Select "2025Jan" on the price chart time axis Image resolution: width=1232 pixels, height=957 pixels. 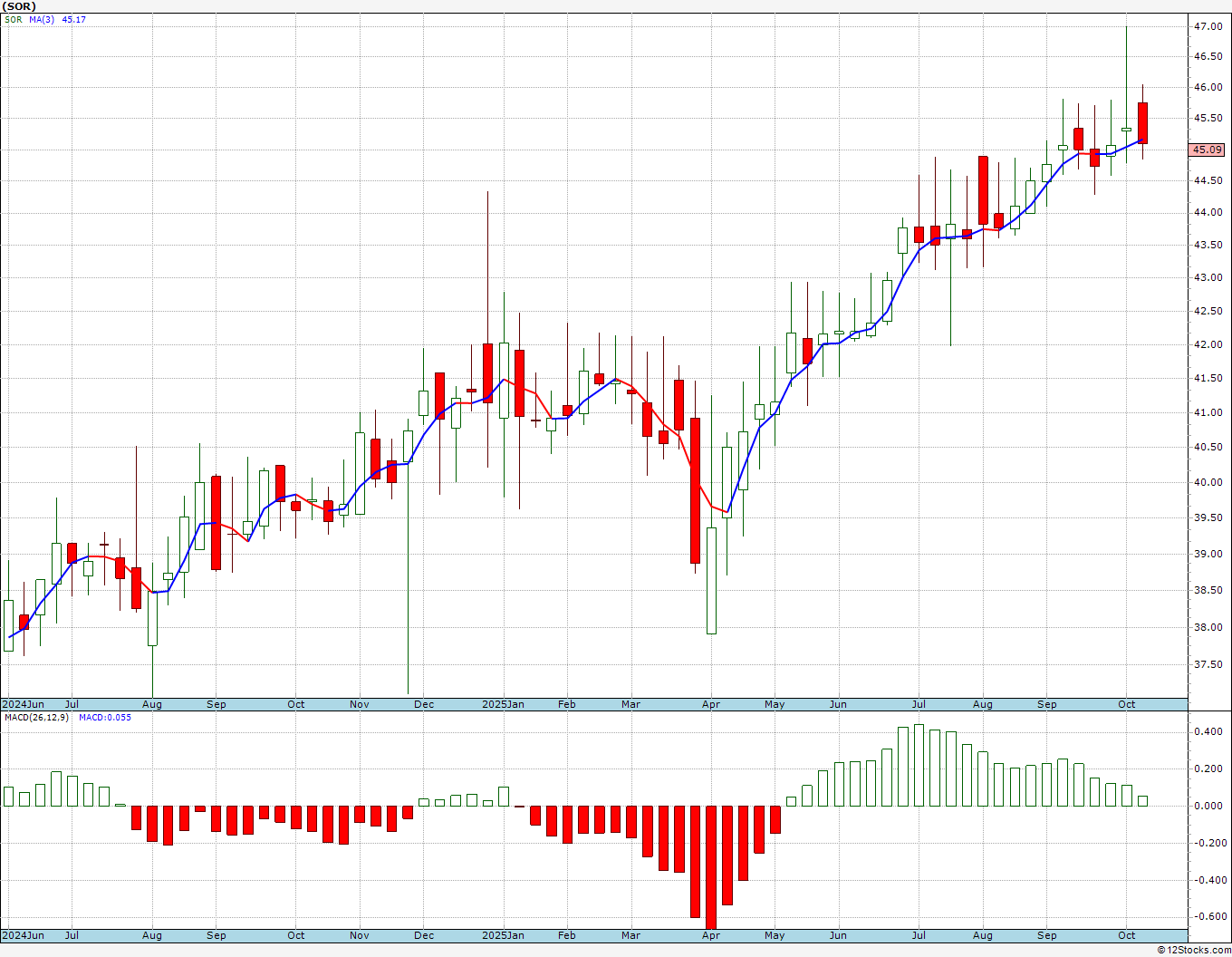pyautogui.click(x=503, y=705)
